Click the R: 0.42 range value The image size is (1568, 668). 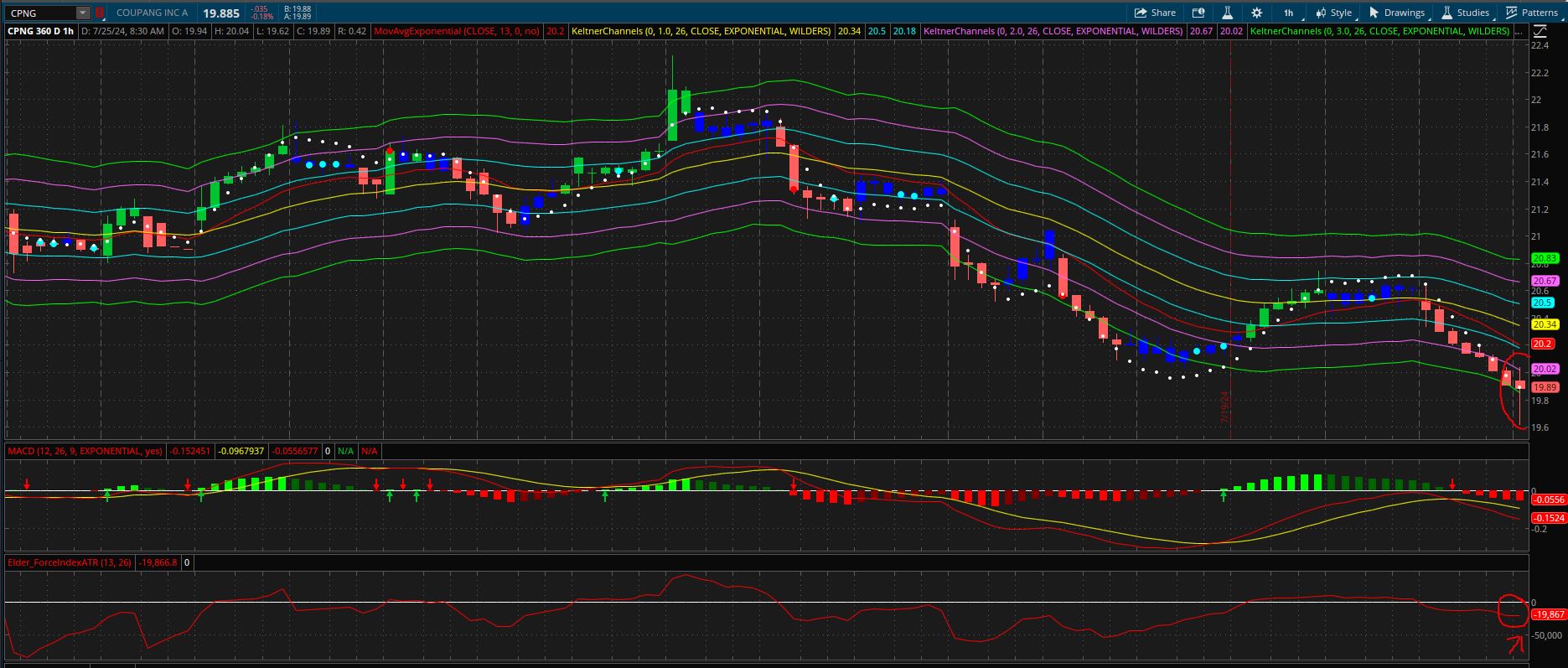coord(352,31)
